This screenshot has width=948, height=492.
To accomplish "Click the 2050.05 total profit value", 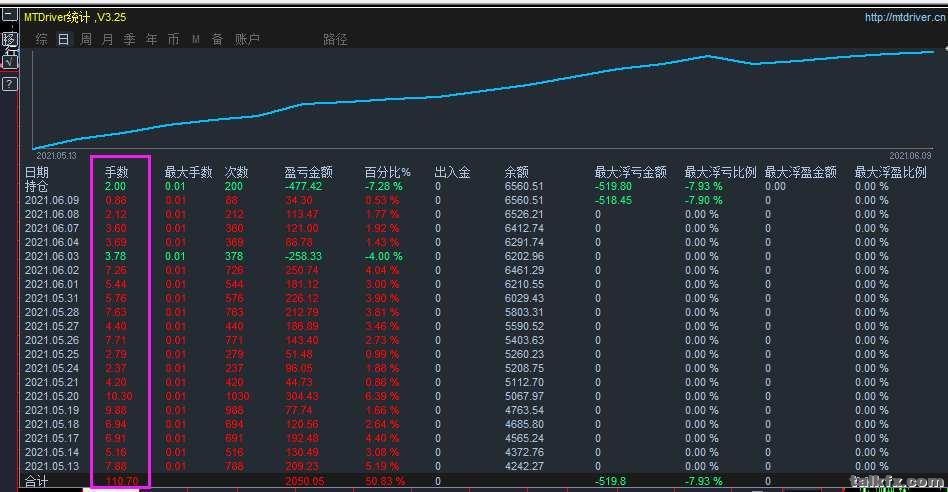I will coord(305,481).
